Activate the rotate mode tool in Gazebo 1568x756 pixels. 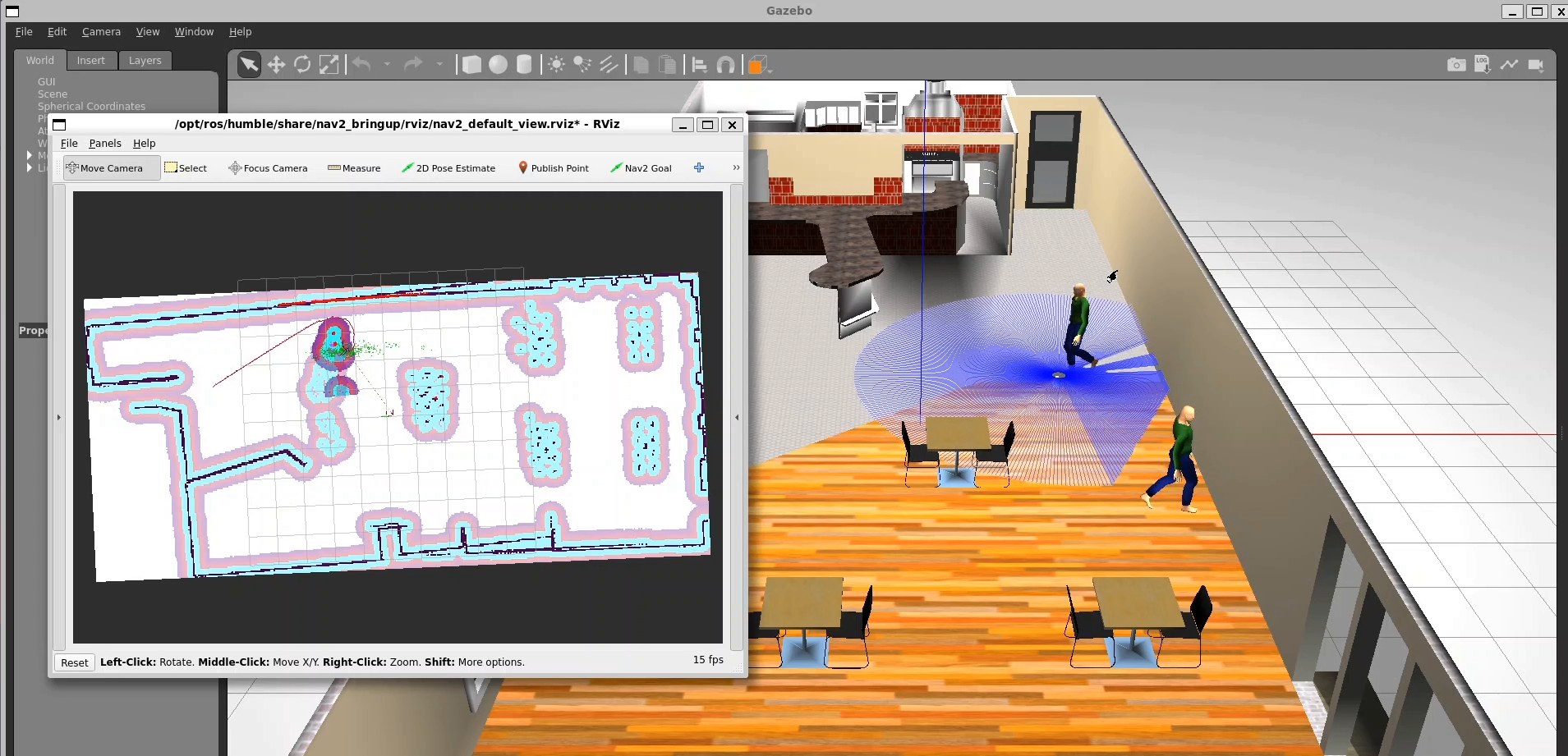302,65
